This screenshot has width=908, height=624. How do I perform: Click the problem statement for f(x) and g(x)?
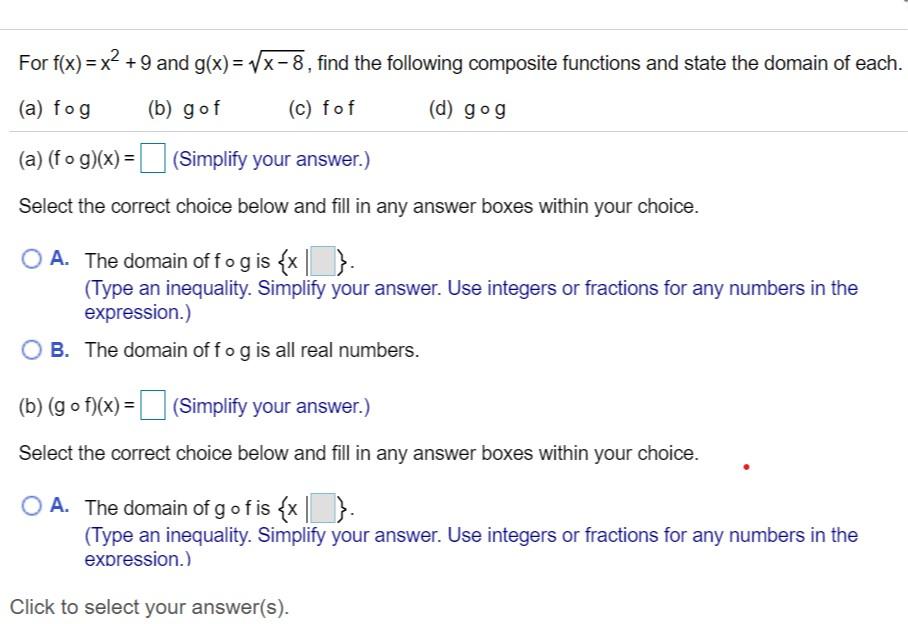(x=450, y=60)
